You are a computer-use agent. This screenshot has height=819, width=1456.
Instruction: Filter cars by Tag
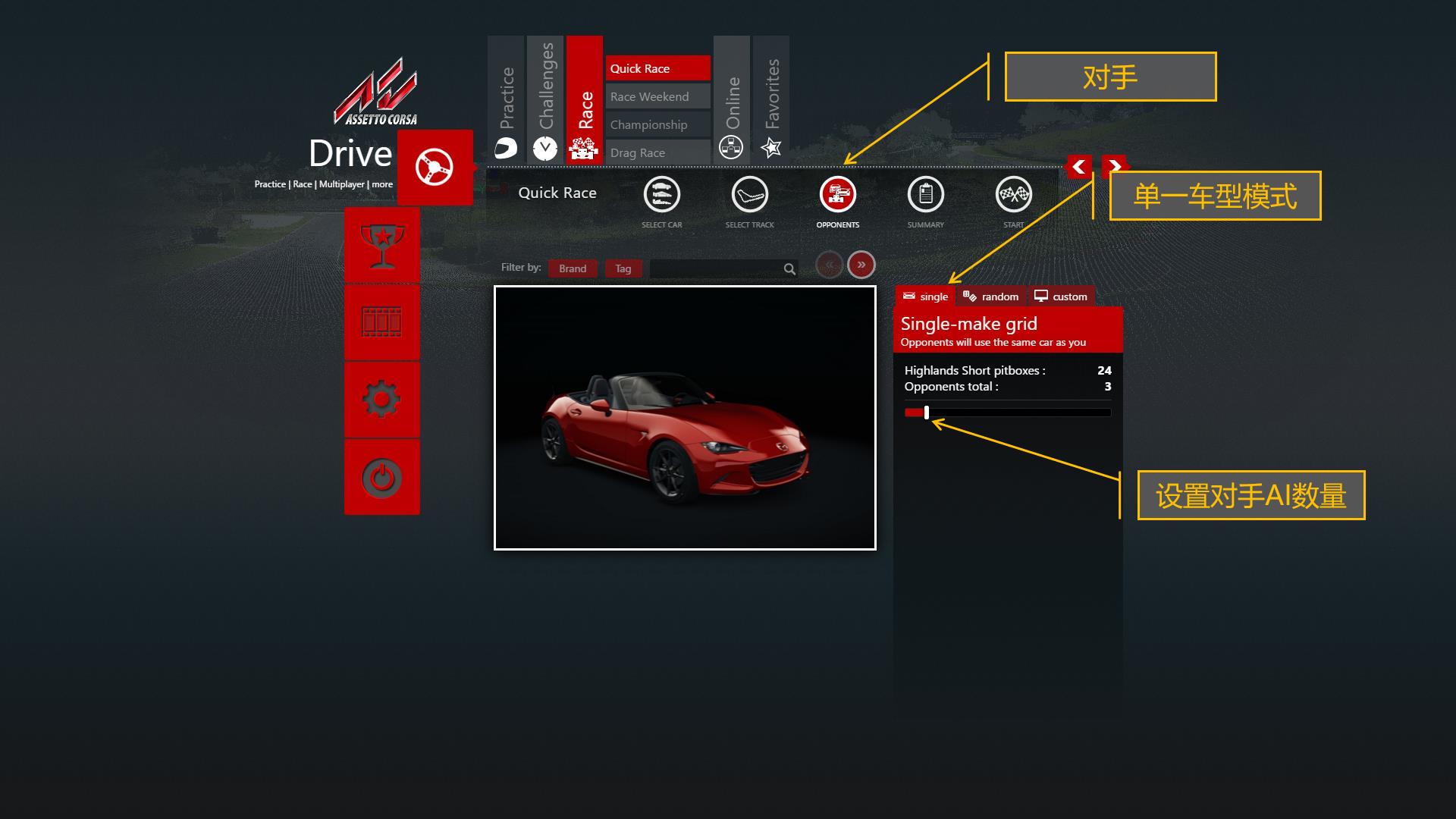[623, 268]
